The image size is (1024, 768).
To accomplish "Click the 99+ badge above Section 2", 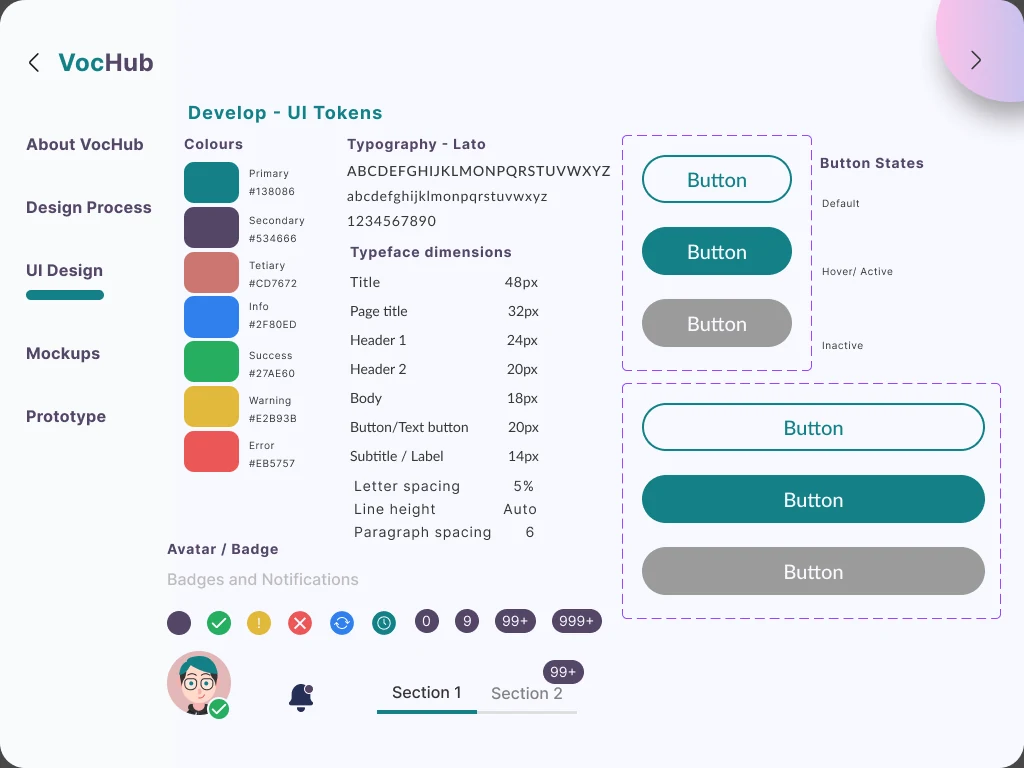I will point(563,672).
